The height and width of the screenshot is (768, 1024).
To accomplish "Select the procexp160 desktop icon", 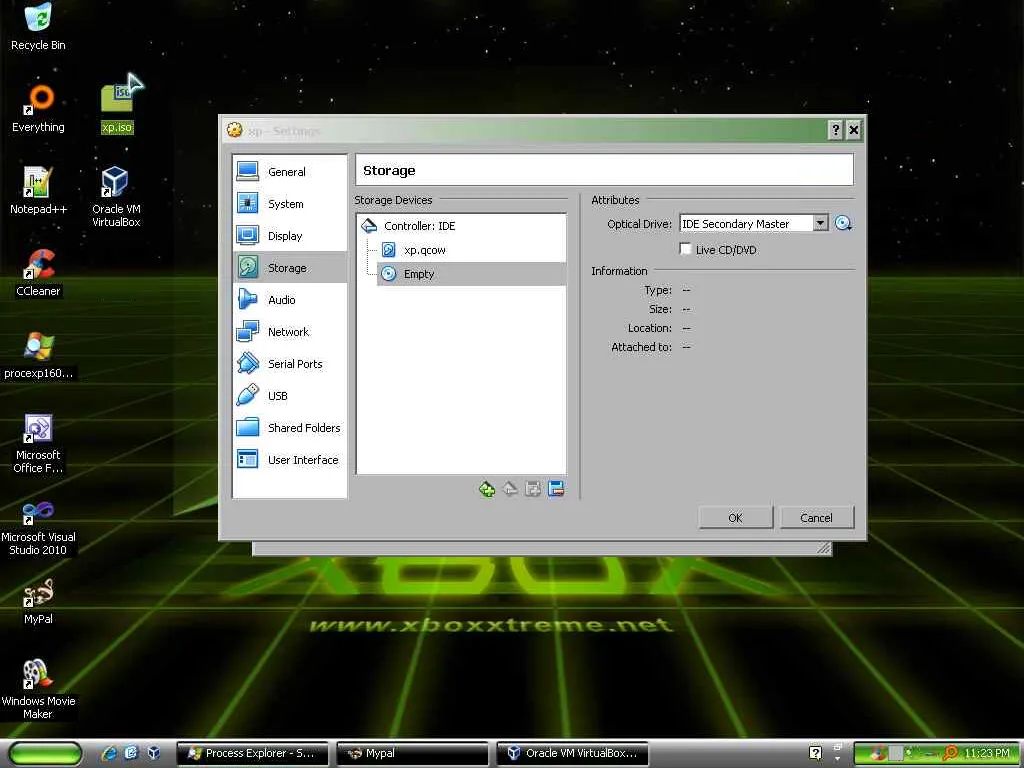I will 38,356.
